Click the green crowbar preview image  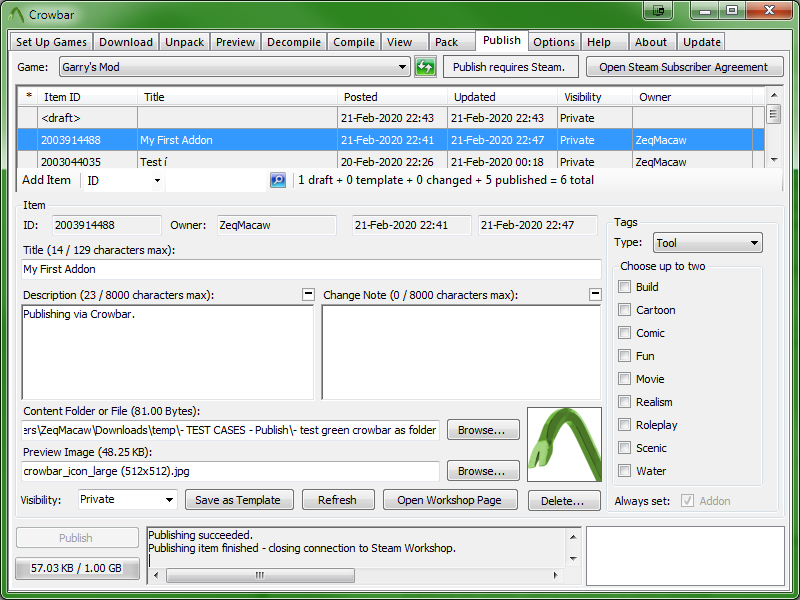(564, 444)
